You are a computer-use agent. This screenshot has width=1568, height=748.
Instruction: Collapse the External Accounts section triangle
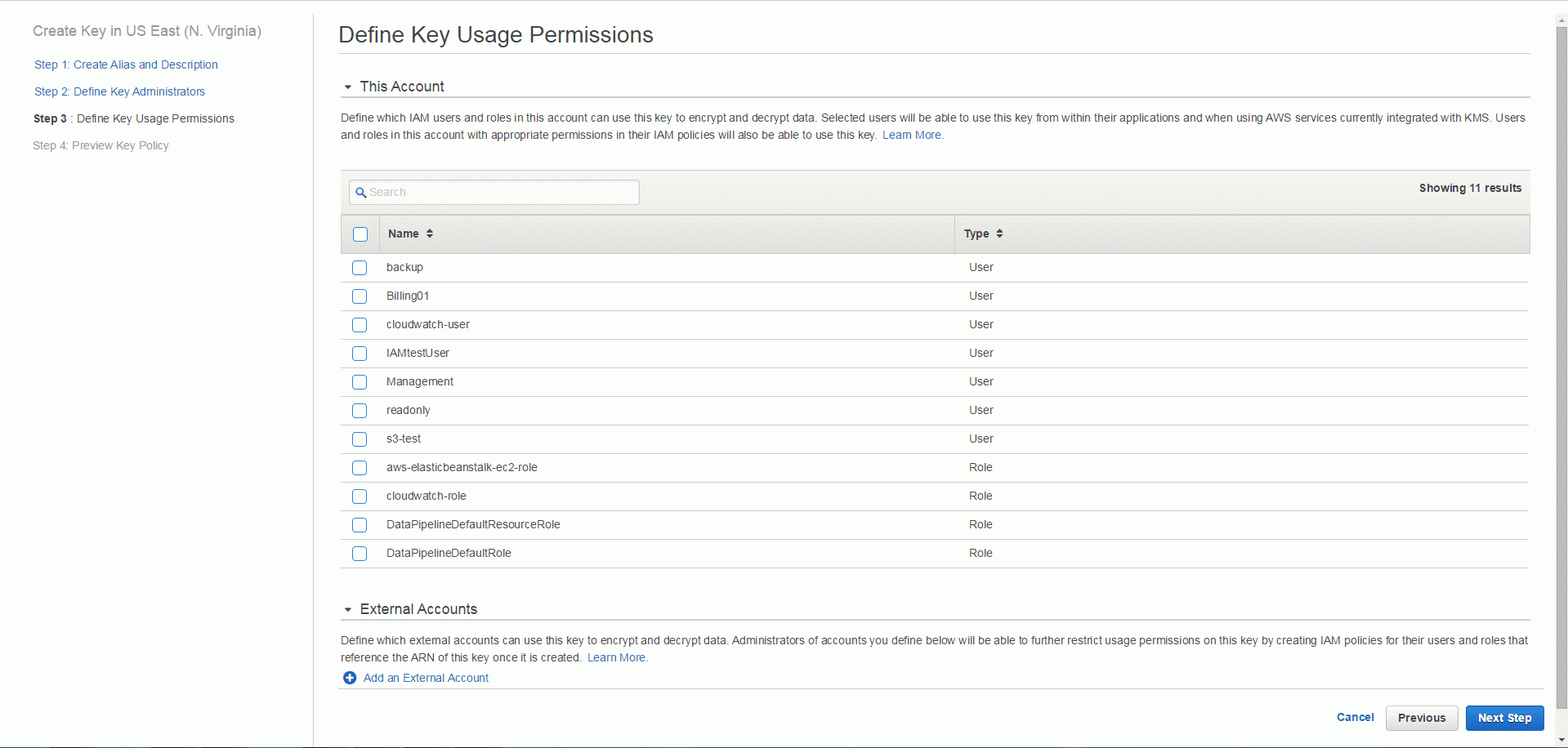(348, 609)
